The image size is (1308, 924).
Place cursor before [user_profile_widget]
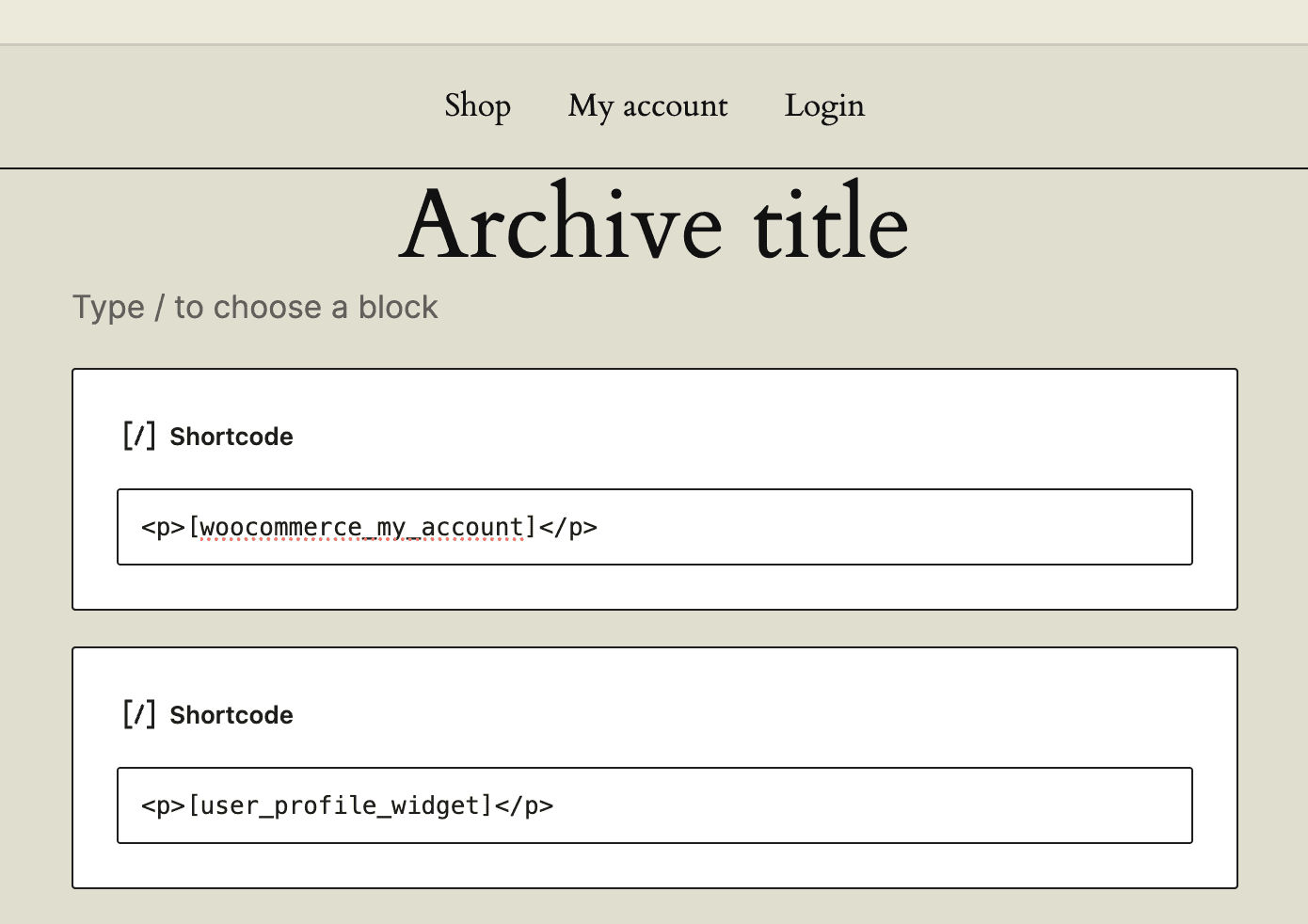(190, 805)
